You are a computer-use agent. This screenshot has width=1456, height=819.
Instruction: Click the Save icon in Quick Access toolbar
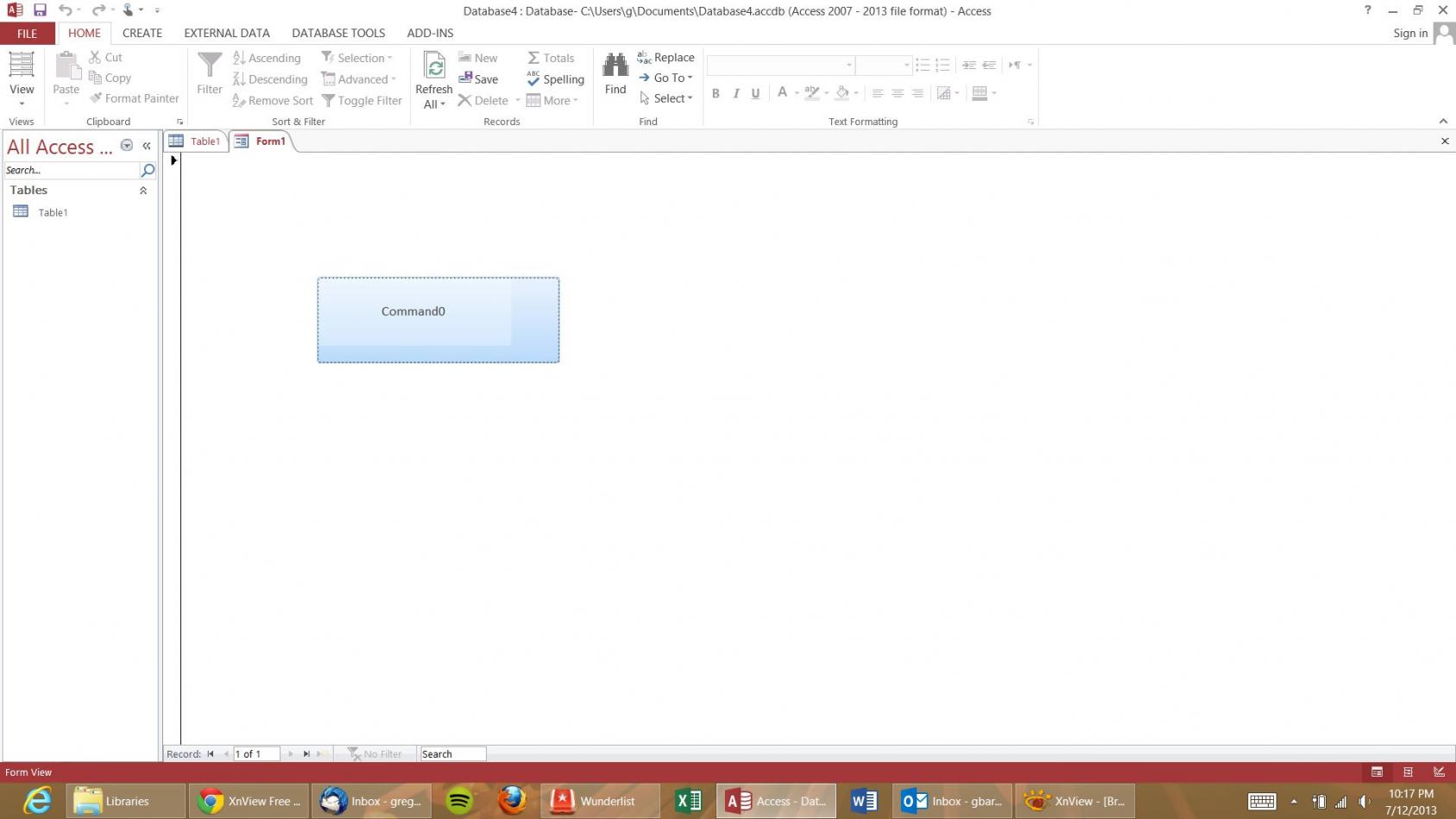click(40, 10)
